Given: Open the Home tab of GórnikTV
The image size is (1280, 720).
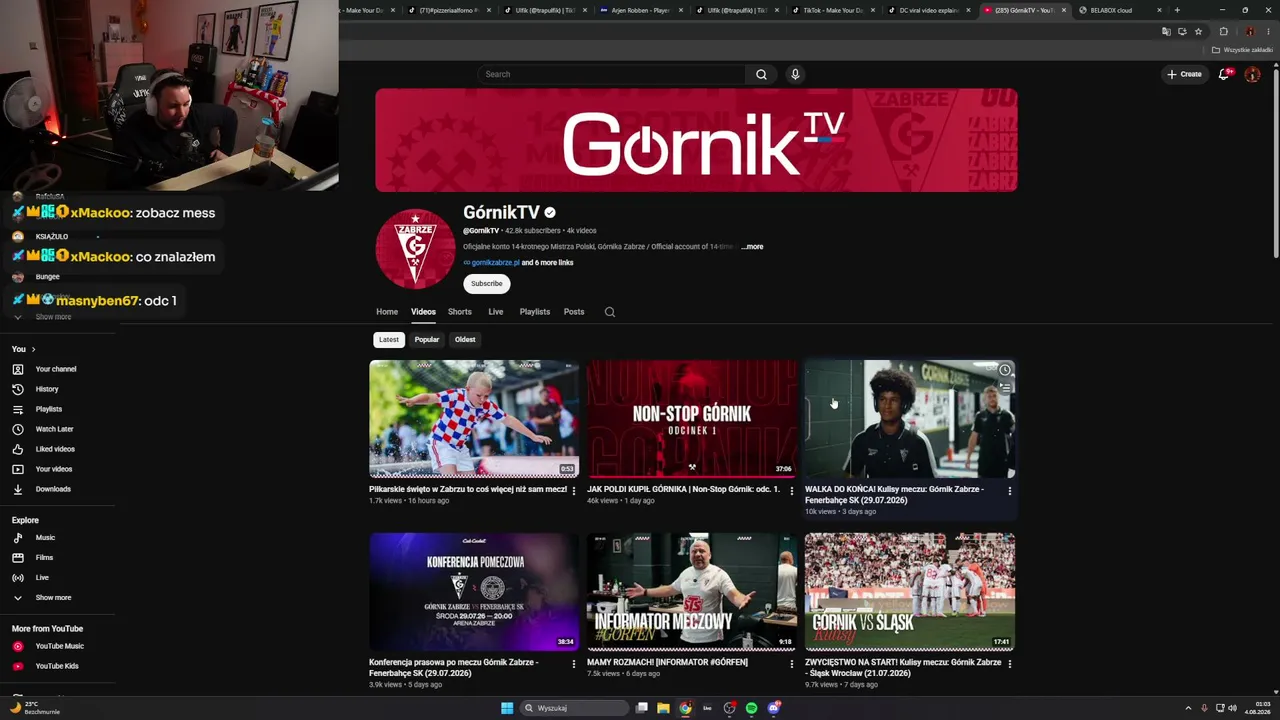Looking at the screenshot, I should coord(387,312).
